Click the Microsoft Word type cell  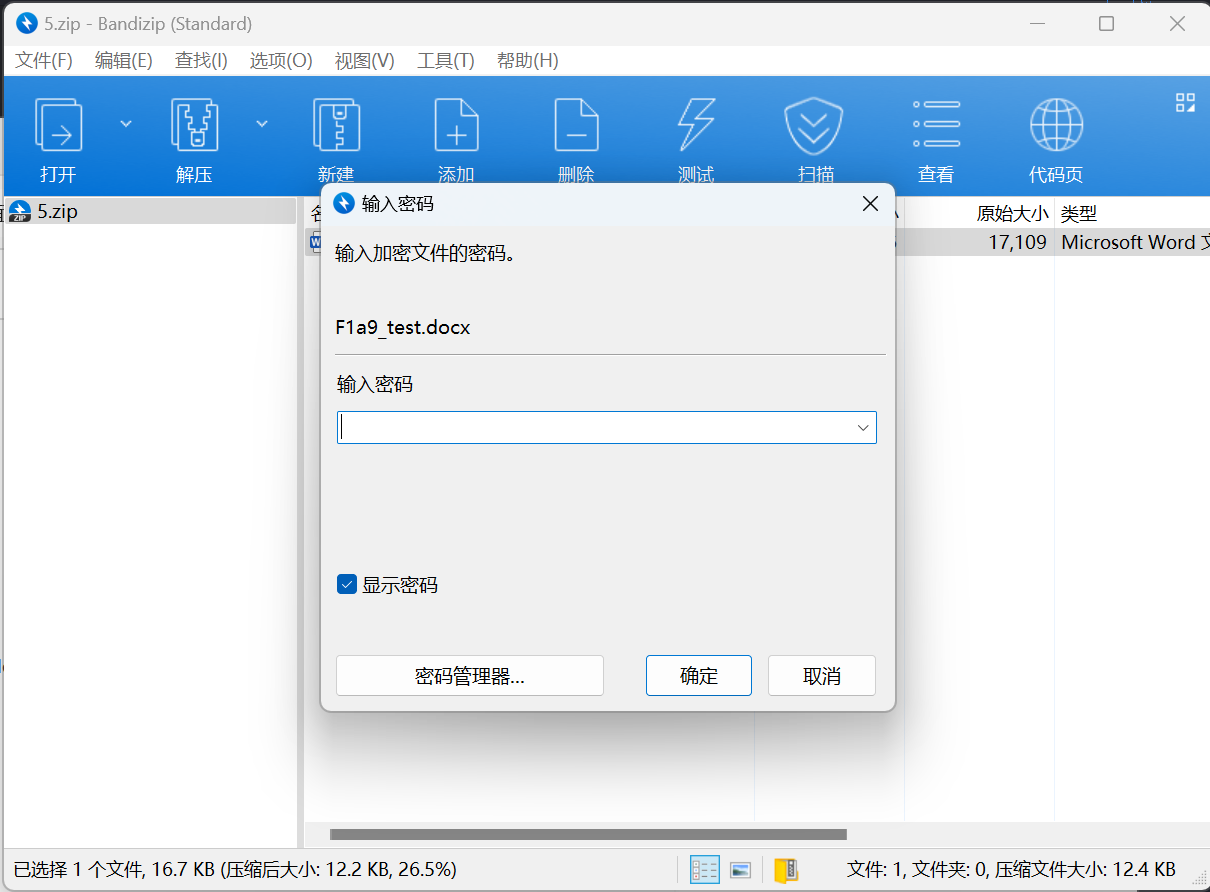coord(1135,242)
